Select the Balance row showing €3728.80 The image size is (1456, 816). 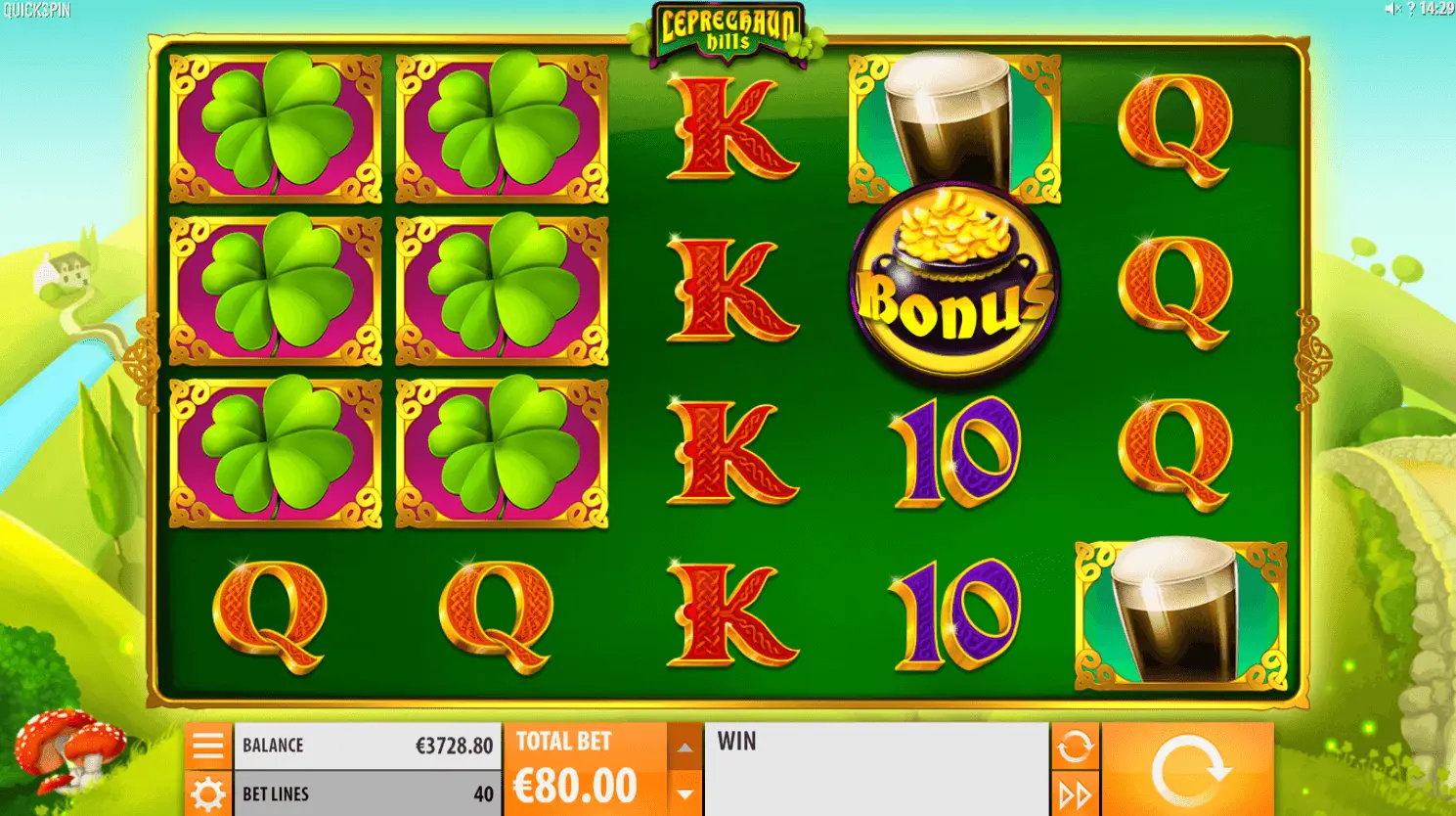pyautogui.click(x=368, y=746)
